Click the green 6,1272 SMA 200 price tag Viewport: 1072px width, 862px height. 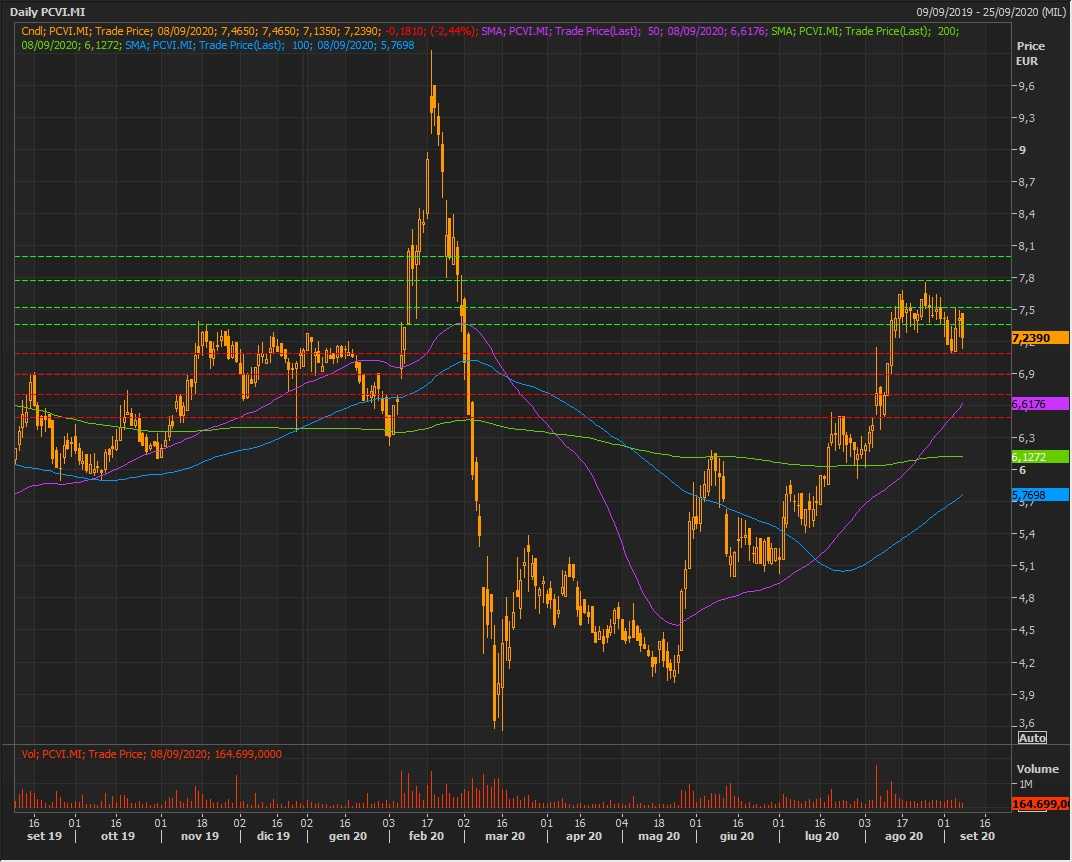pos(1039,457)
